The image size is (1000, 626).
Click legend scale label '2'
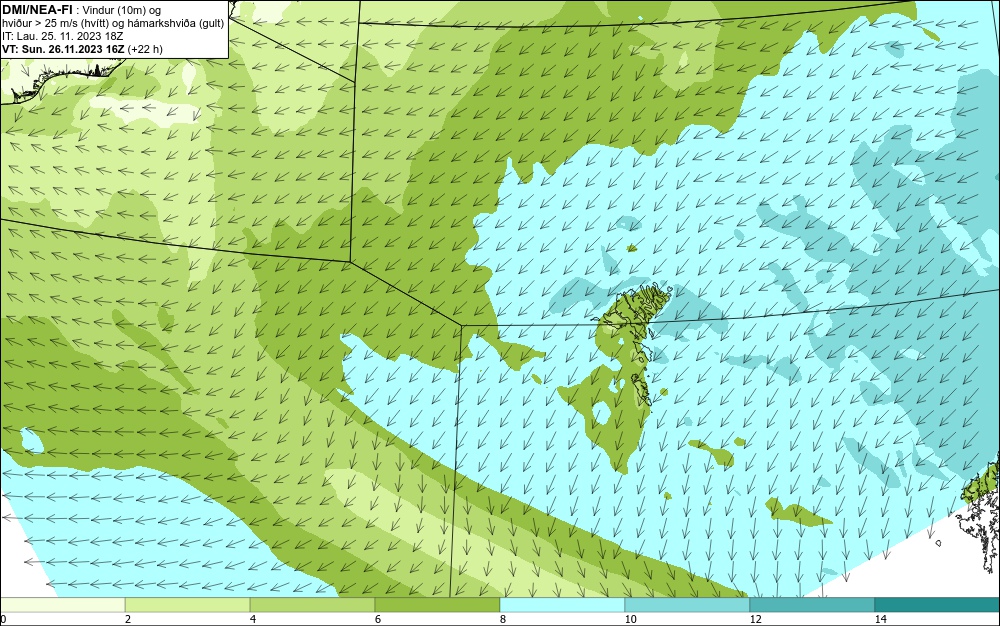(x=128, y=619)
